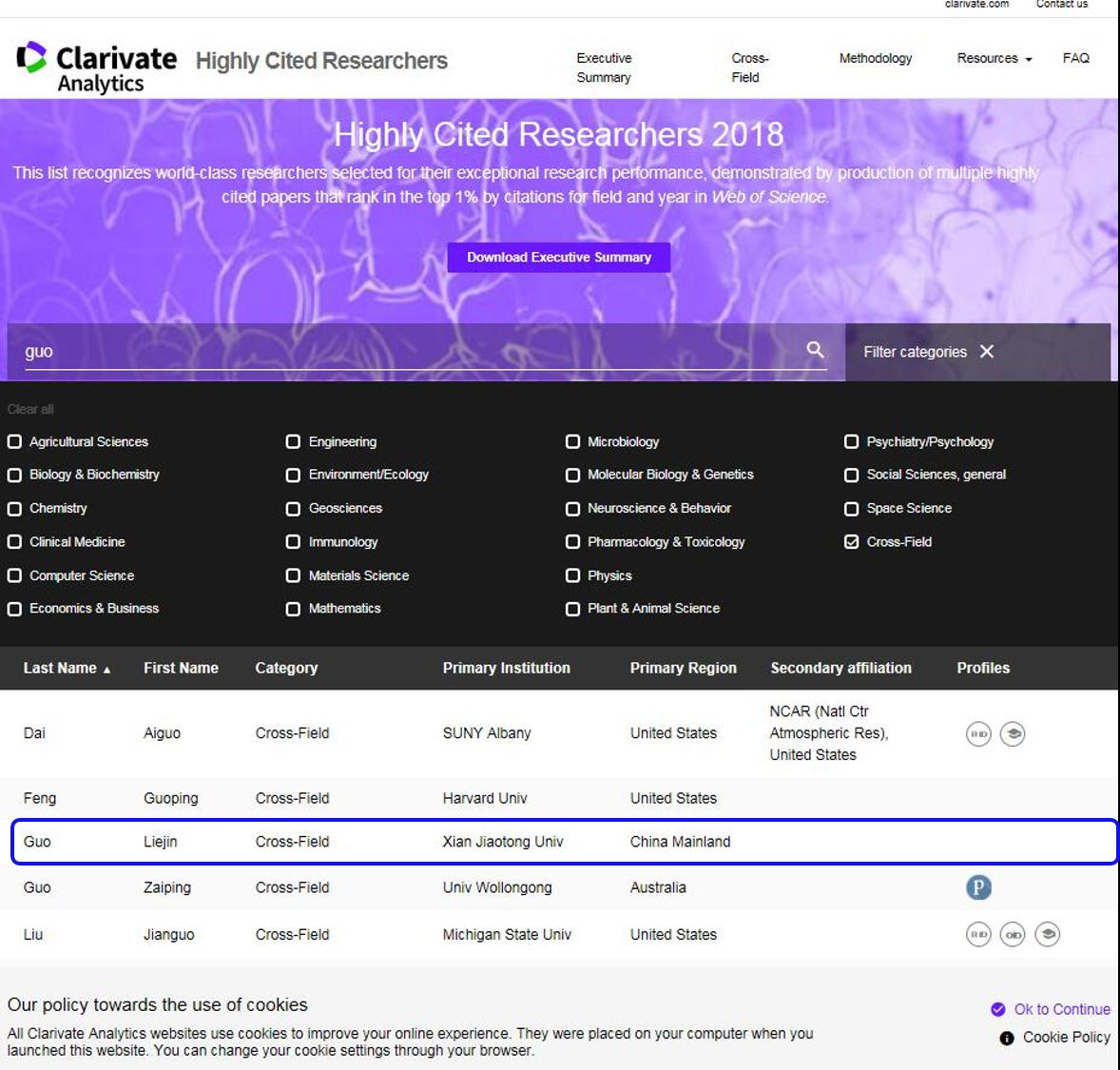The width and height of the screenshot is (1120, 1070).
Task: Check the Geosciences checkbox
Action: 293,509
